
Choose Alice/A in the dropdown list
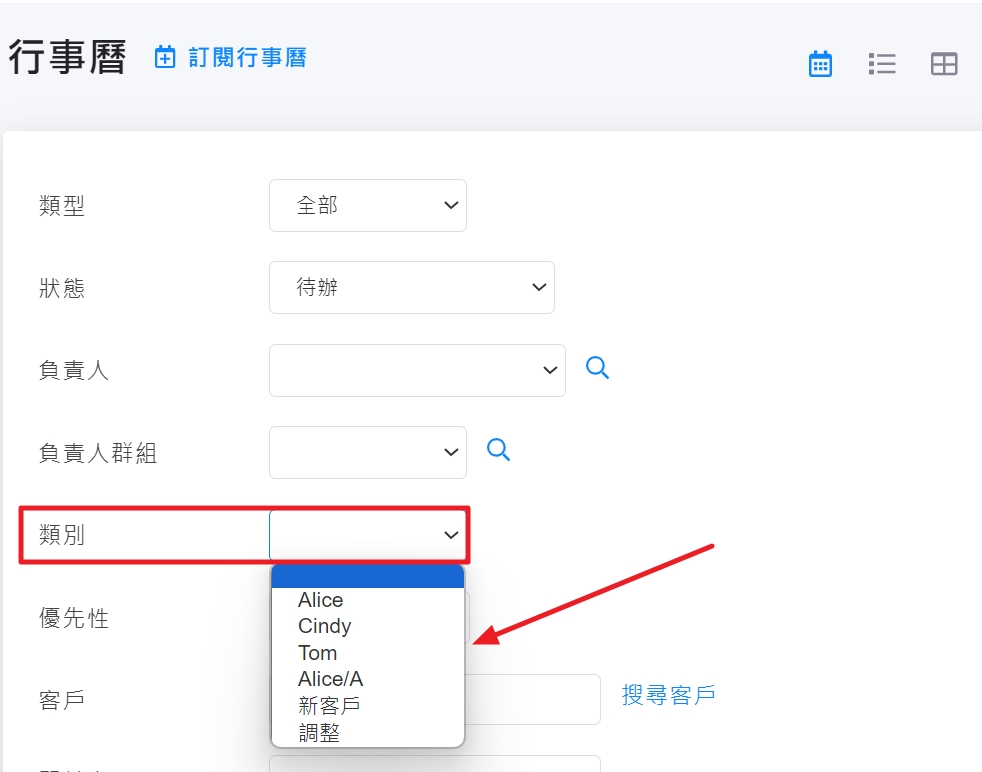pyautogui.click(x=331, y=679)
